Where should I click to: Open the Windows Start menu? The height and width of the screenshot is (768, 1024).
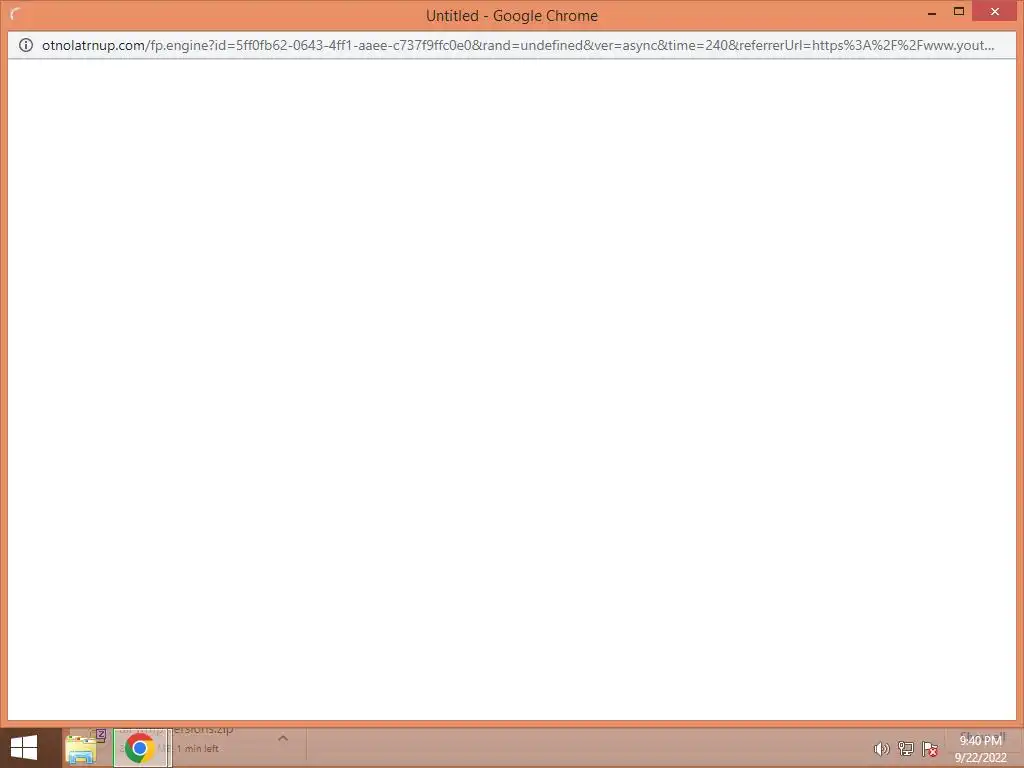[24, 748]
